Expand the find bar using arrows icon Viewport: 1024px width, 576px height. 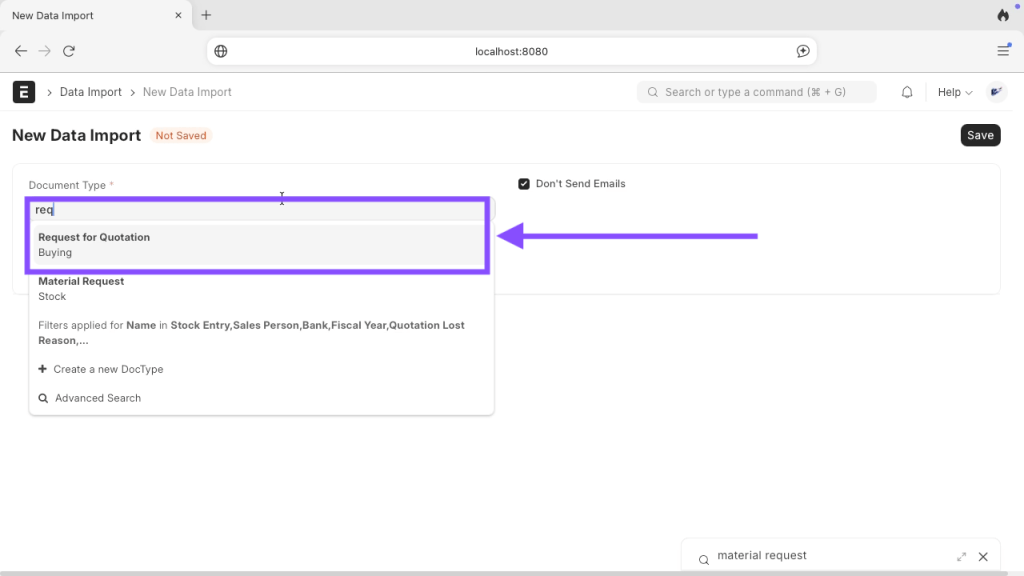click(x=961, y=557)
